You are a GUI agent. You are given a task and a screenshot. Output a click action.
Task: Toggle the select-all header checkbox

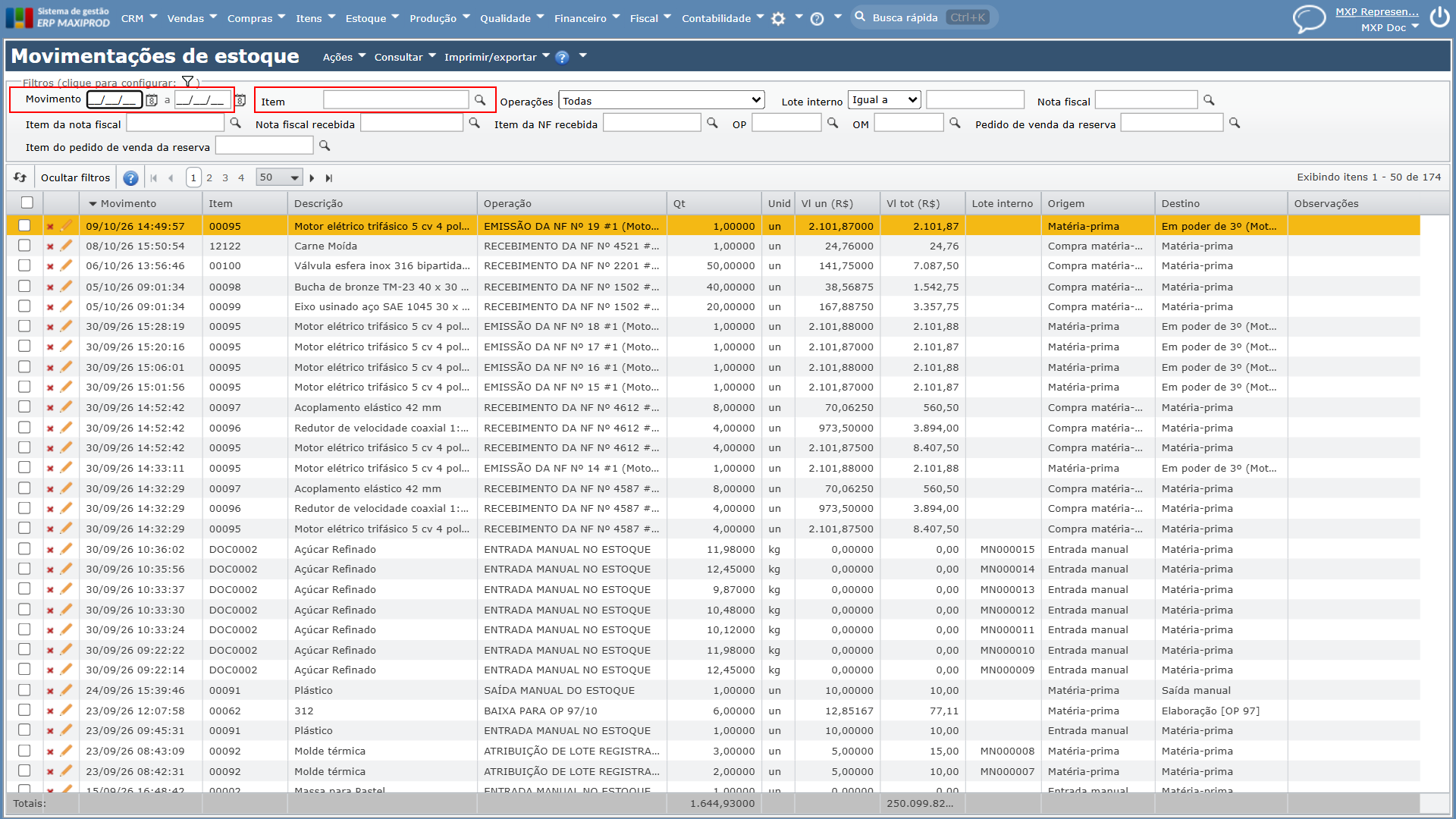pyautogui.click(x=27, y=202)
